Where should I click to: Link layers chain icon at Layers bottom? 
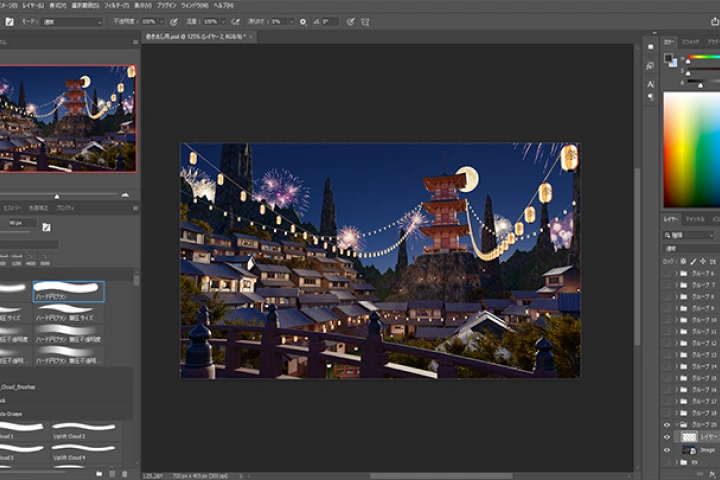(700, 474)
